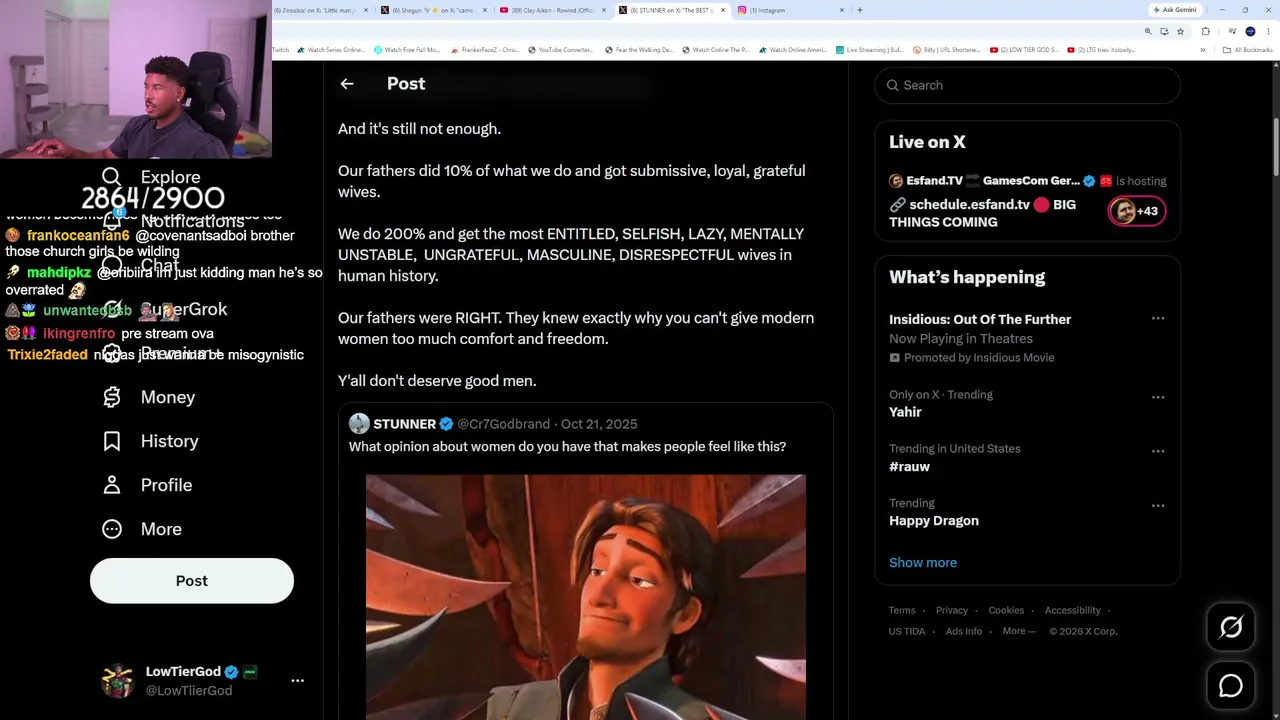This screenshot has width=1280, height=720.
Task: Open the LOW TIER GOD YouTube bookmark
Action: [x=1024, y=50]
